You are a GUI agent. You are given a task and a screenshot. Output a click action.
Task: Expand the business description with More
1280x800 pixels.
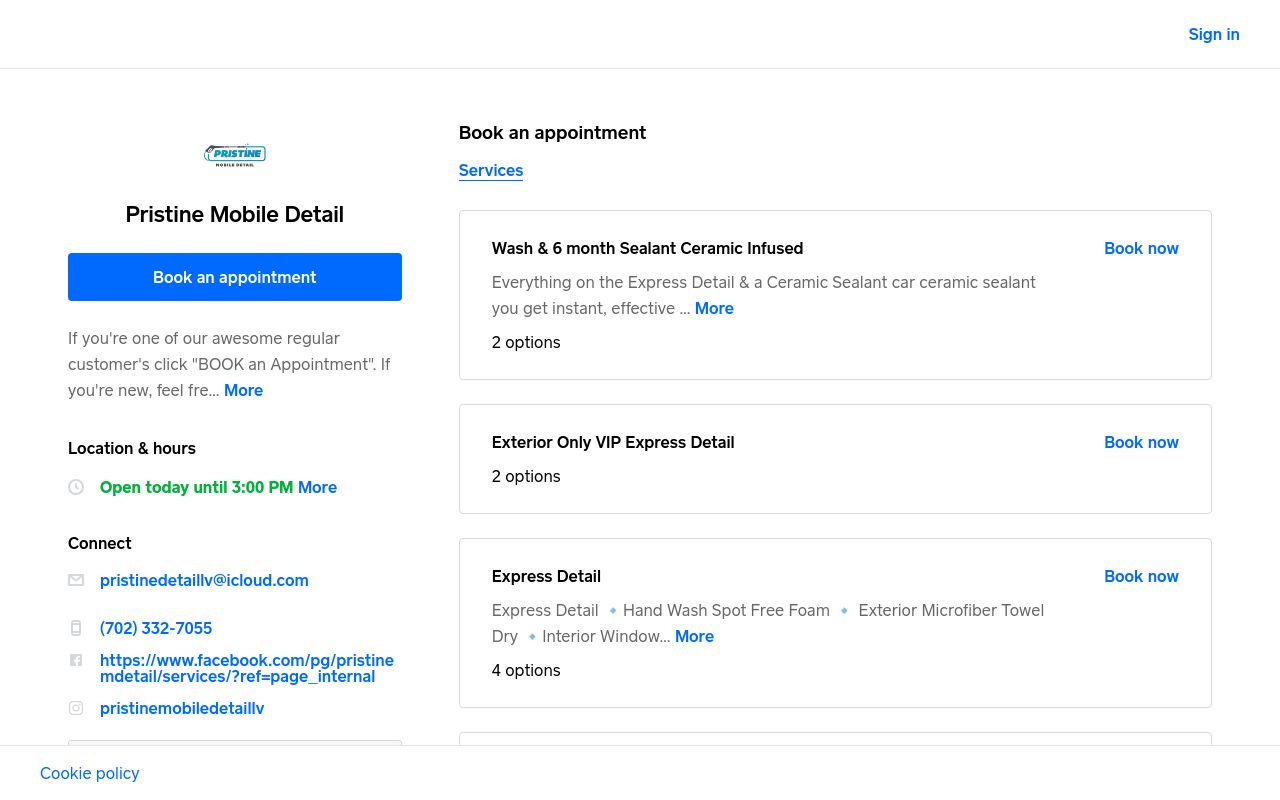[243, 390]
